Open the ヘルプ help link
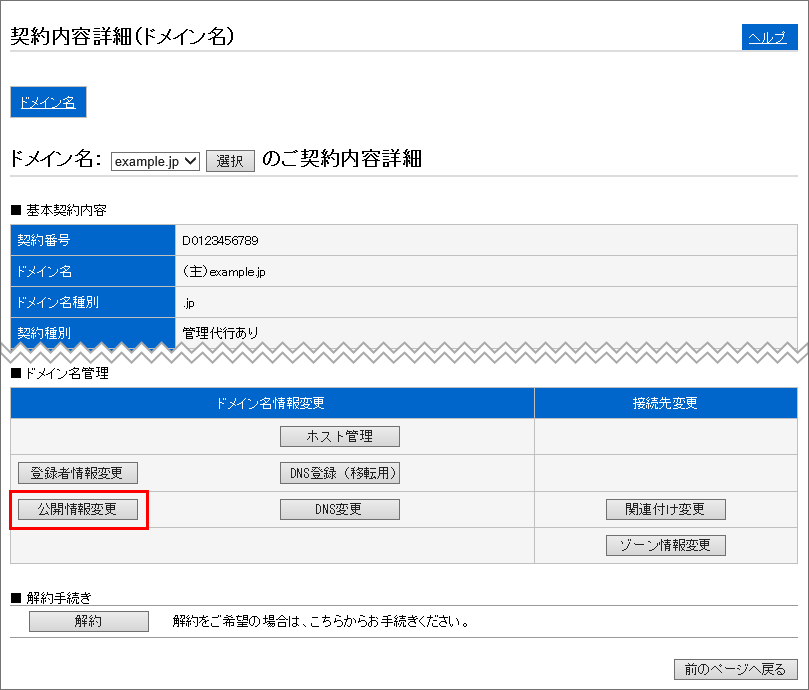809x690 pixels. pyautogui.click(x=769, y=37)
